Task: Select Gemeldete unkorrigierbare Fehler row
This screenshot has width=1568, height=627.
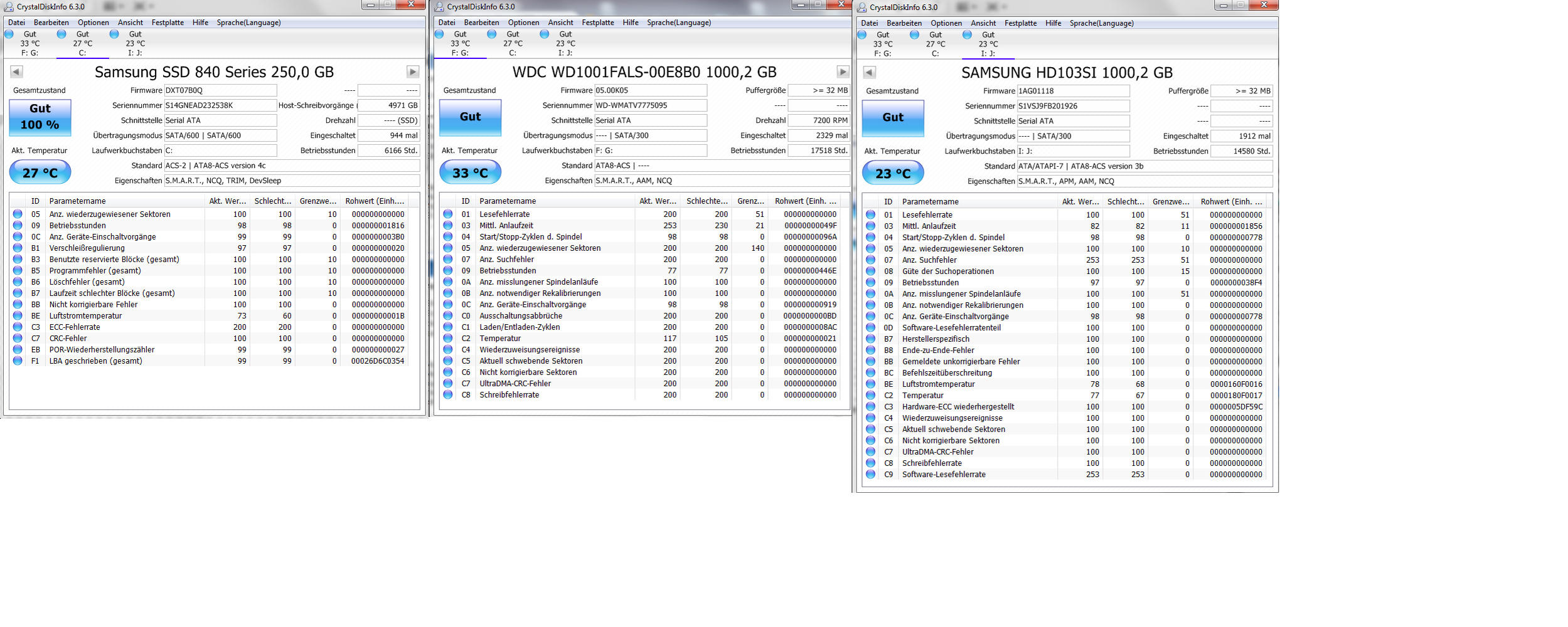Action: (1065, 361)
